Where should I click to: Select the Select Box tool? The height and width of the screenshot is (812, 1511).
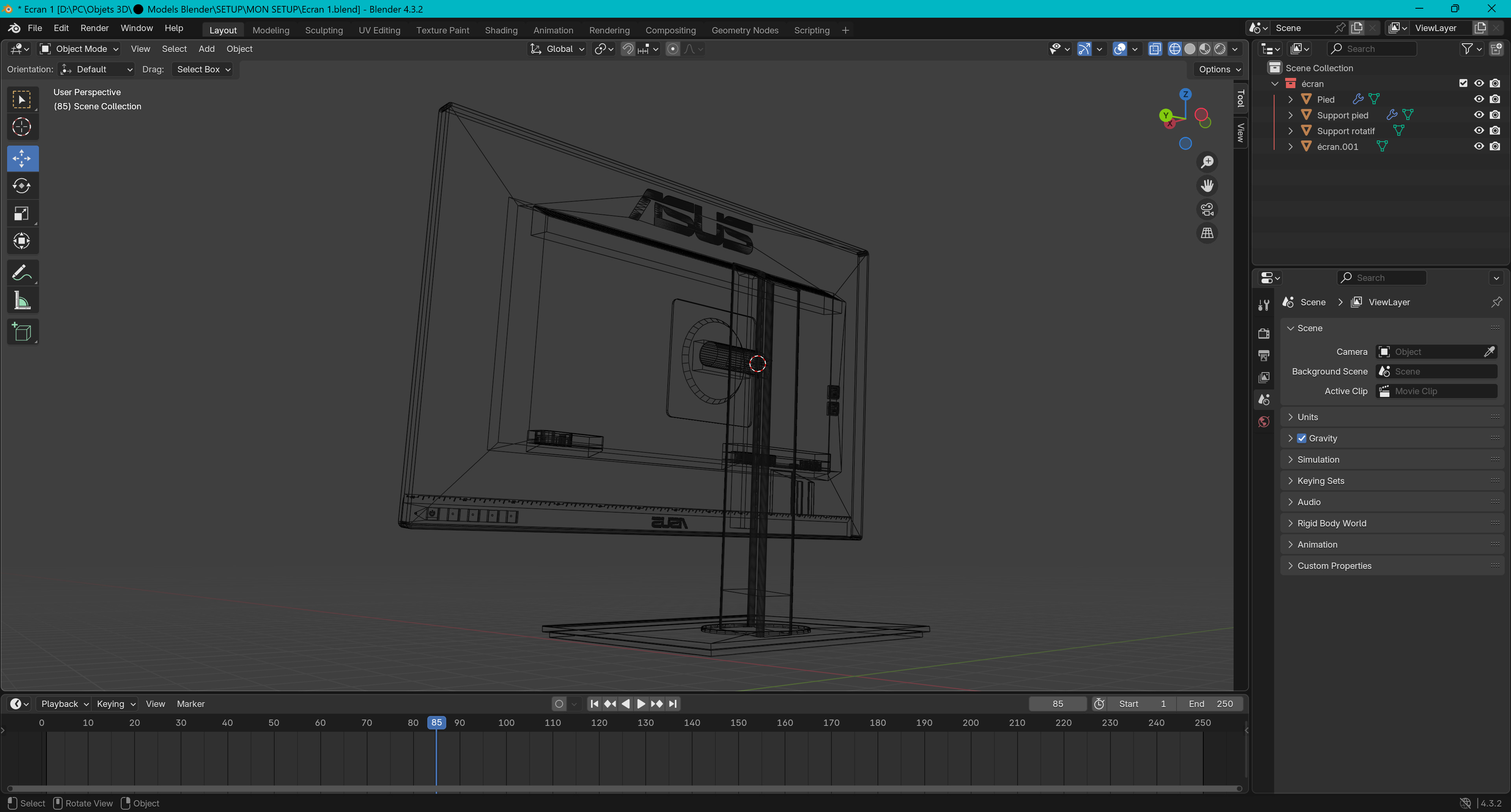pos(22,100)
